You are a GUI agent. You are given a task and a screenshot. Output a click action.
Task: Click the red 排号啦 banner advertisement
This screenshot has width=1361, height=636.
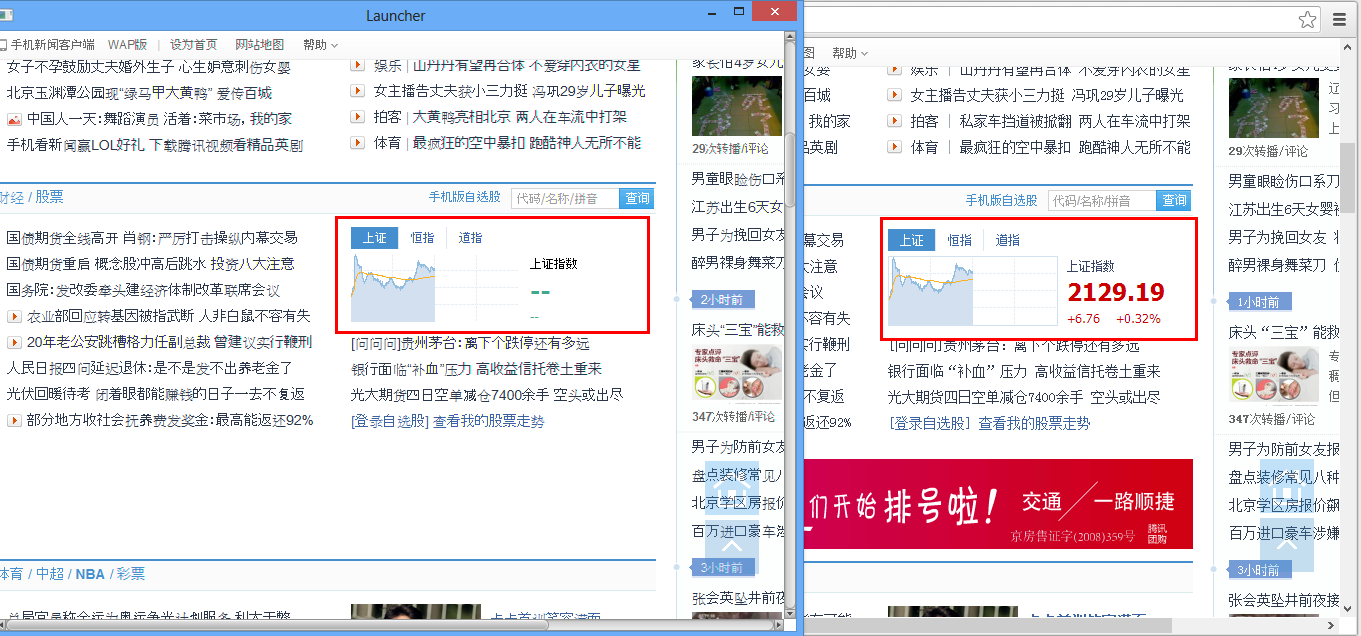998,504
